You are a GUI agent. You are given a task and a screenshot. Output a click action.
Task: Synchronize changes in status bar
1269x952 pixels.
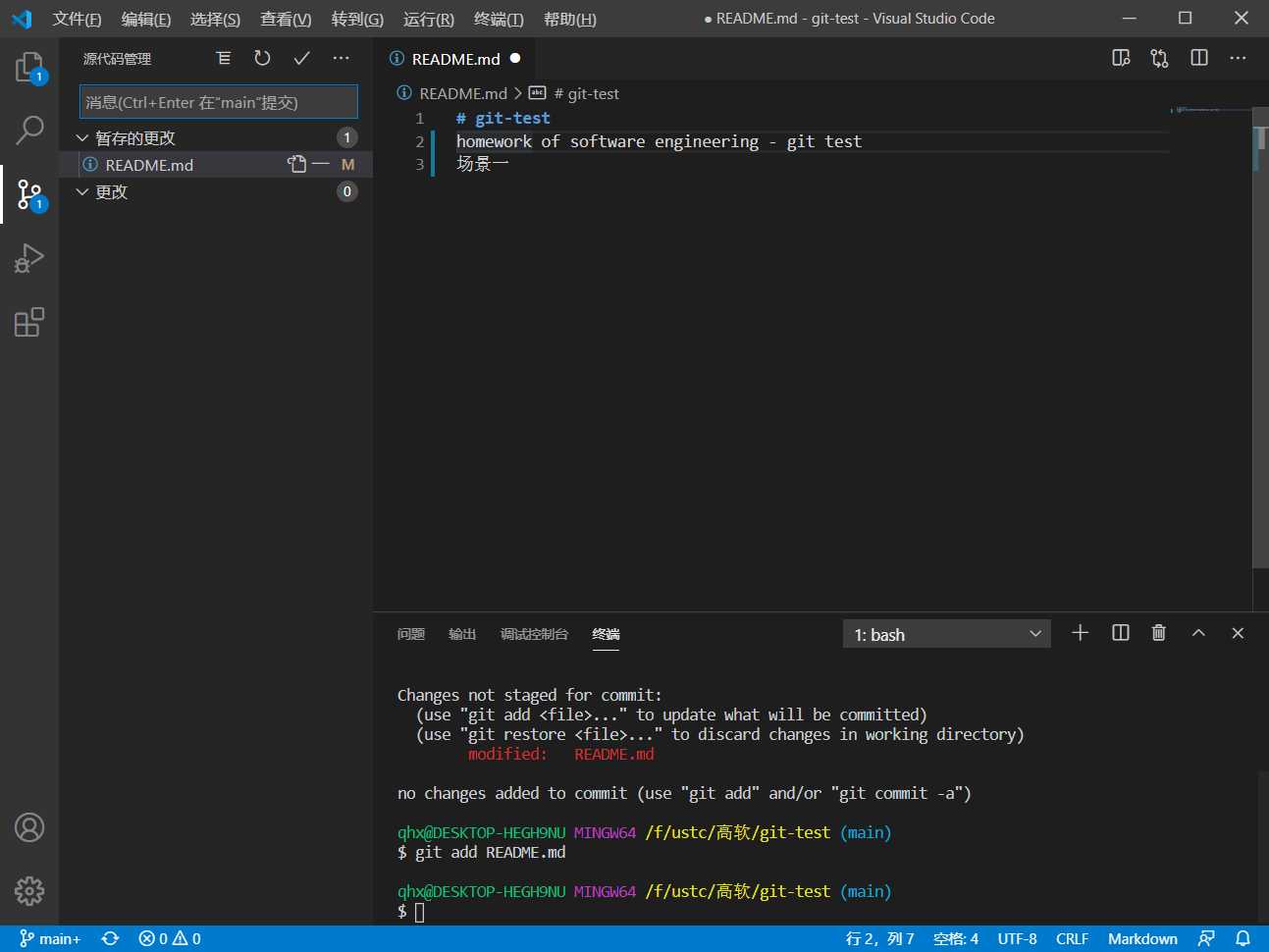point(110,939)
